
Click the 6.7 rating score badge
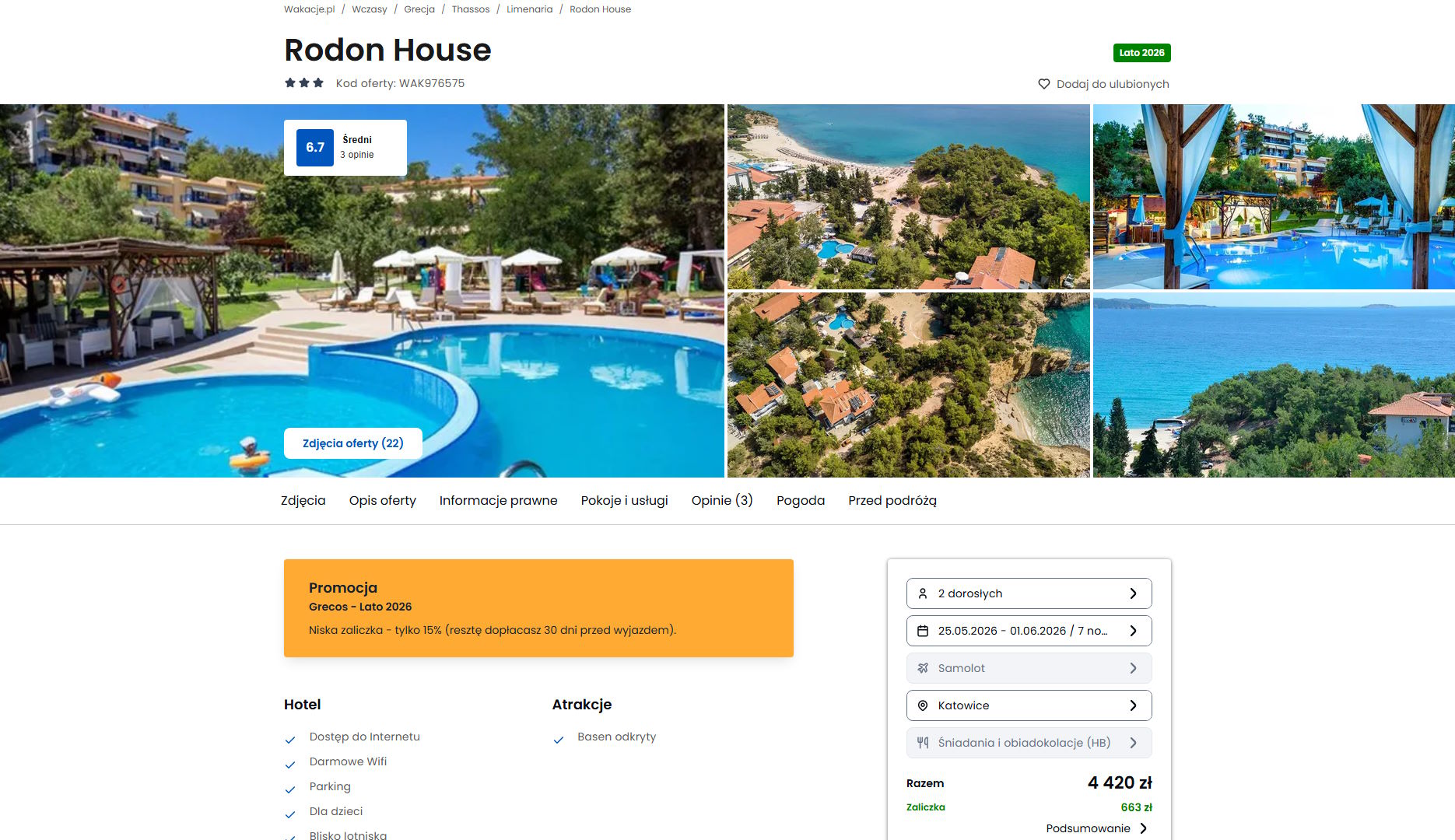pos(315,148)
